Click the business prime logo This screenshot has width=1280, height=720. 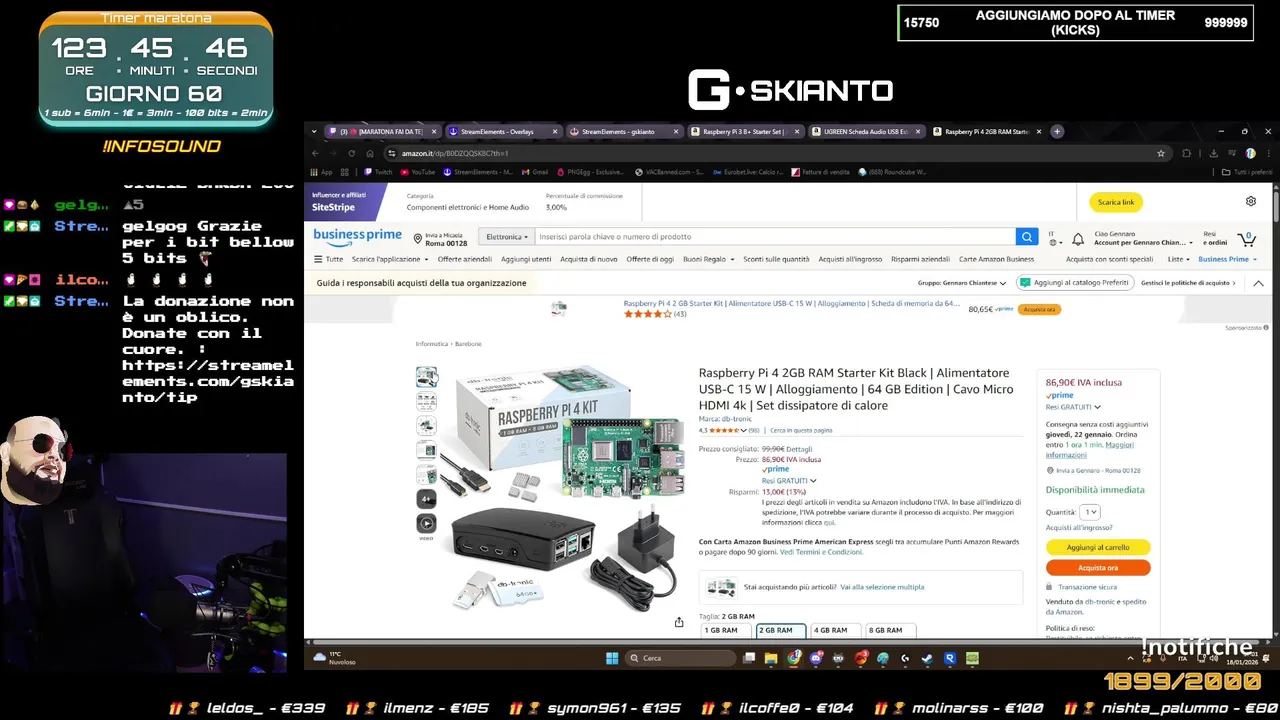coord(357,236)
